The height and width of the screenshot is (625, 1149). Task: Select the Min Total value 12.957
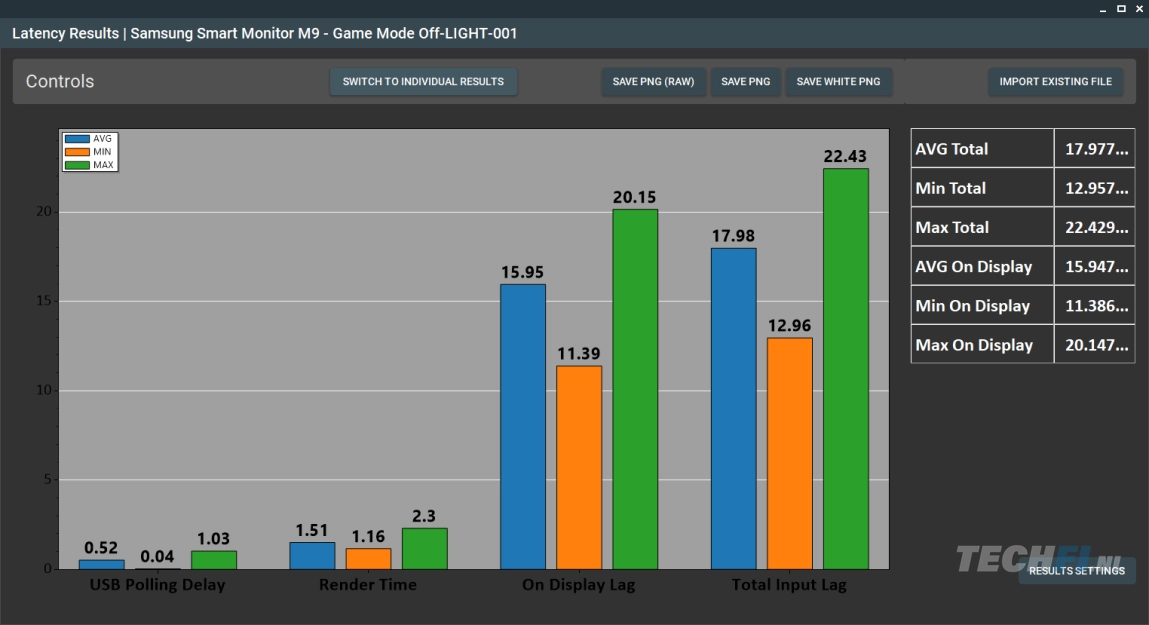coord(1095,188)
